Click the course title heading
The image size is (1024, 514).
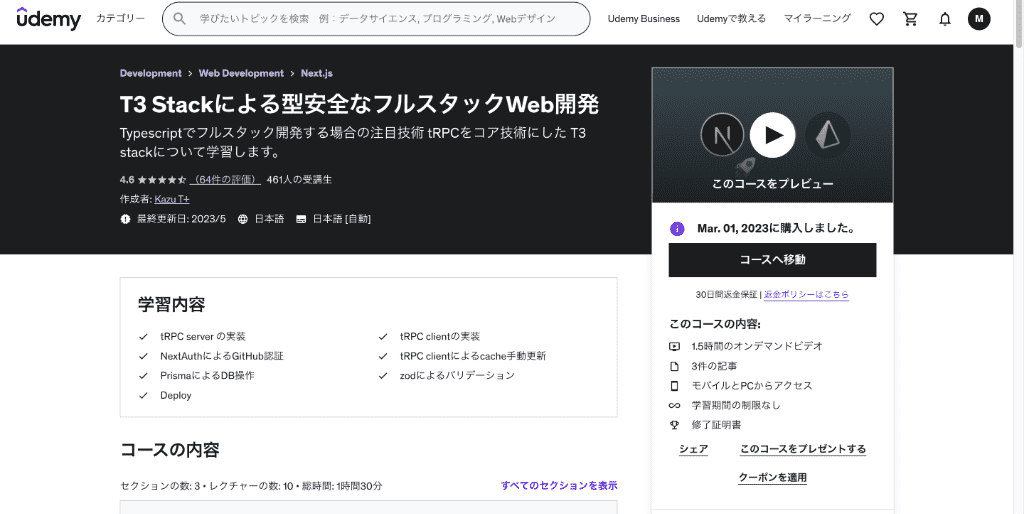tap(359, 104)
